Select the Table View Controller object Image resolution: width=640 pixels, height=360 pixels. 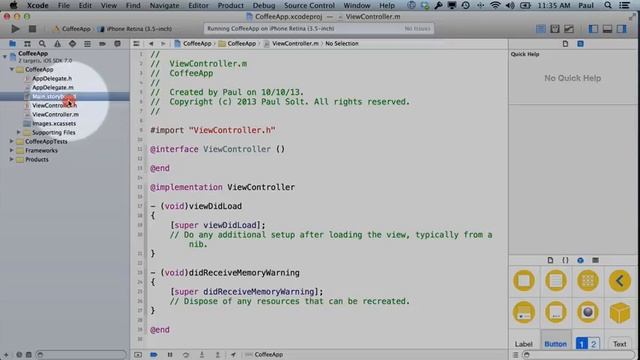click(x=556, y=281)
